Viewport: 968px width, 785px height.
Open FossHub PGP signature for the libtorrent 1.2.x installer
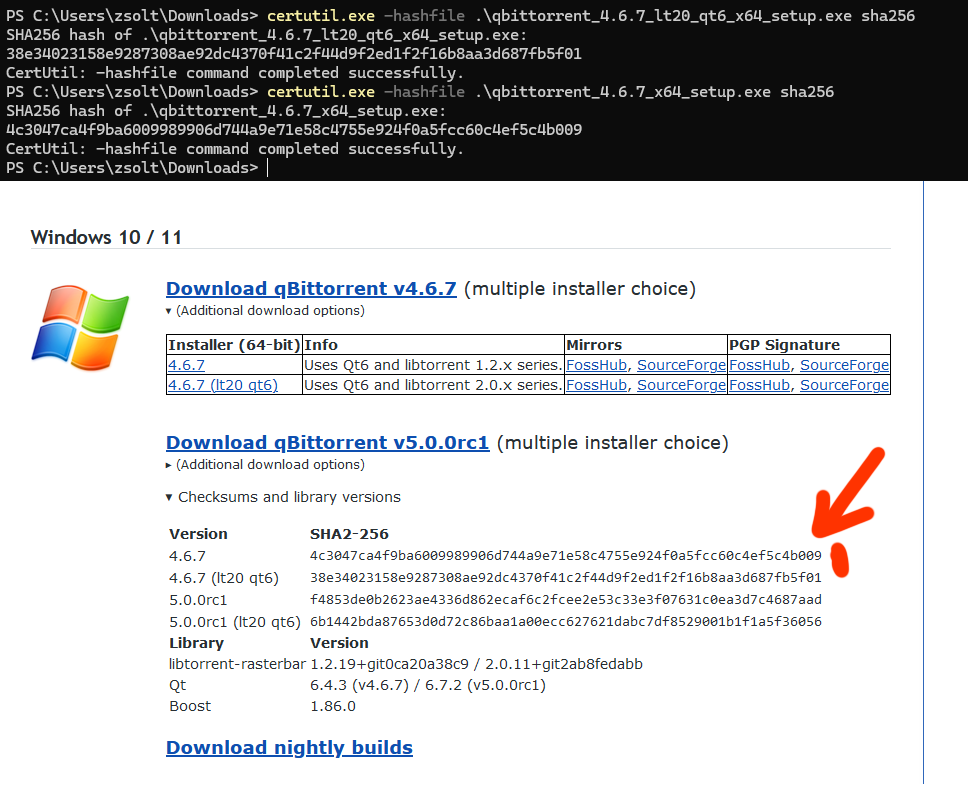click(759, 365)
